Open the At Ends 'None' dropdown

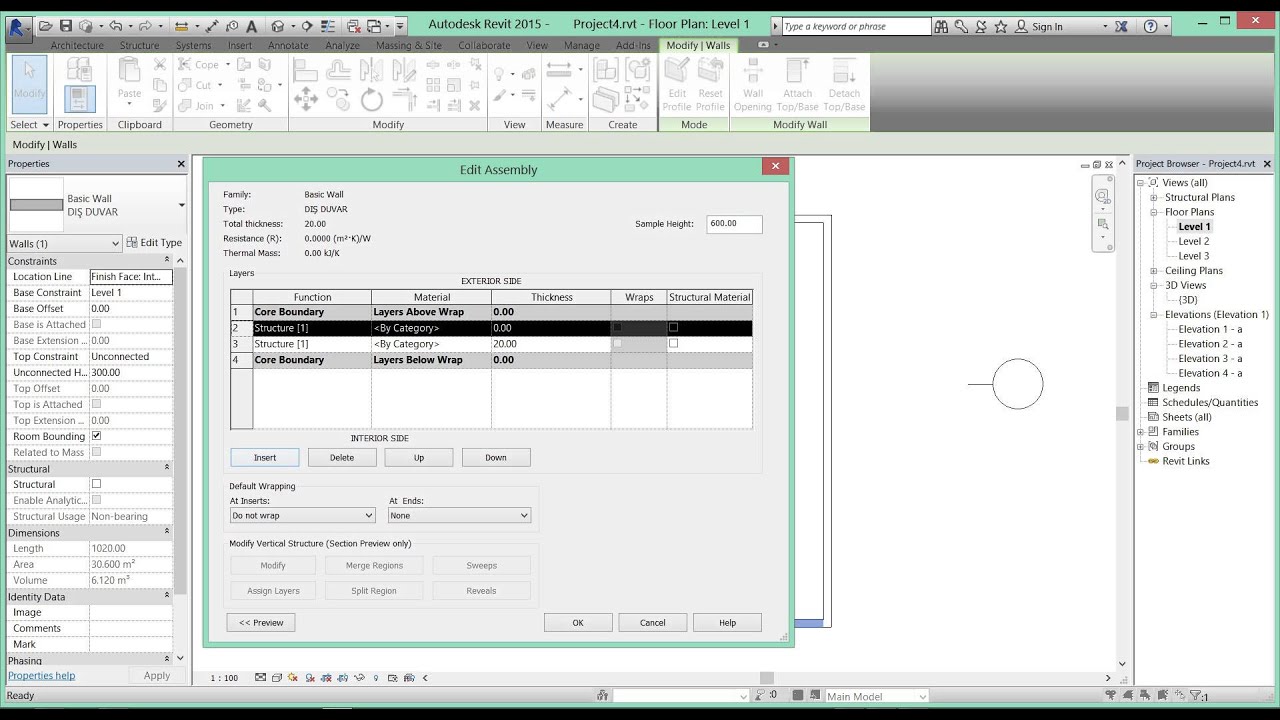[x=459, y=515]
